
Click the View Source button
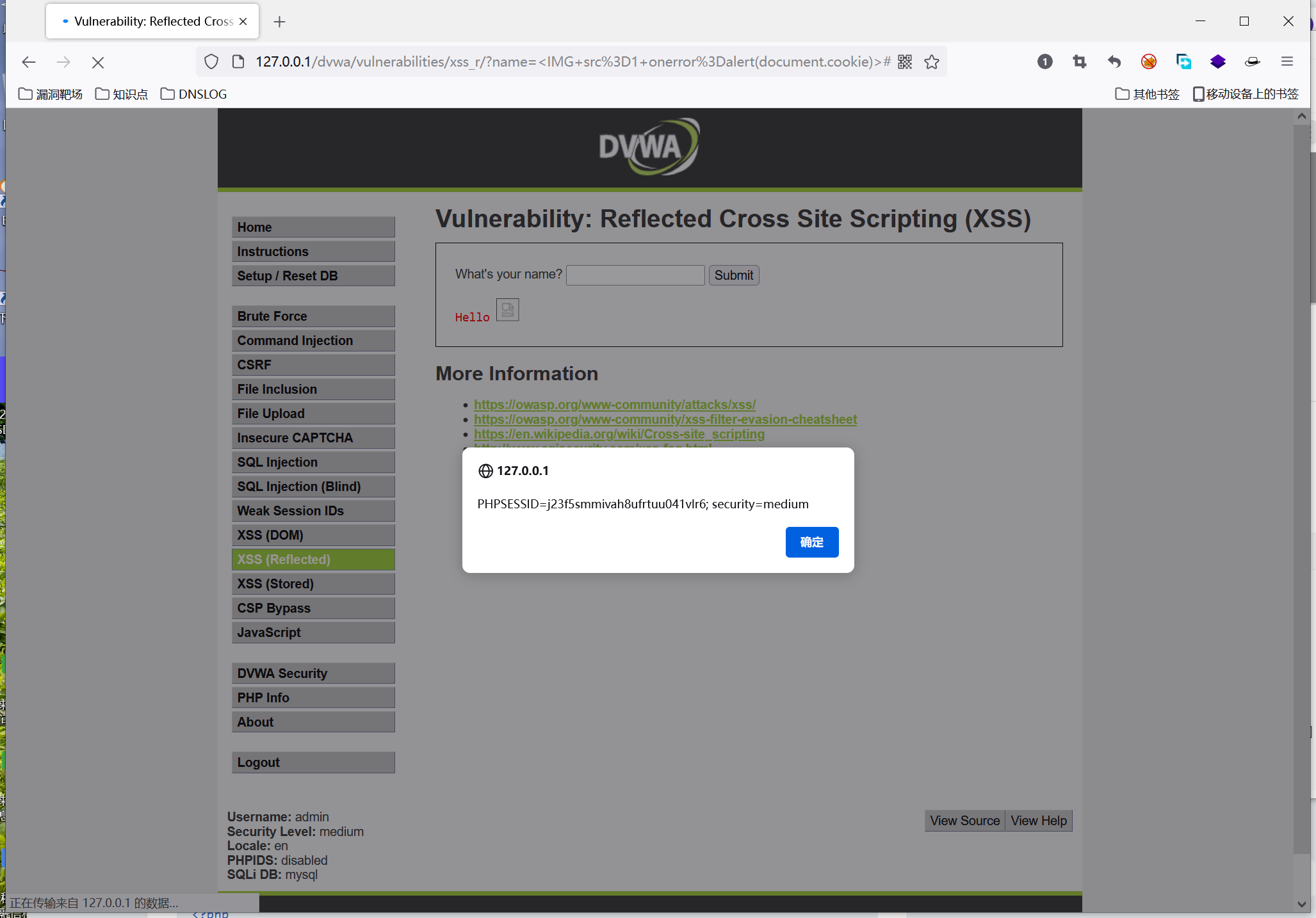[x=963, y=820]
